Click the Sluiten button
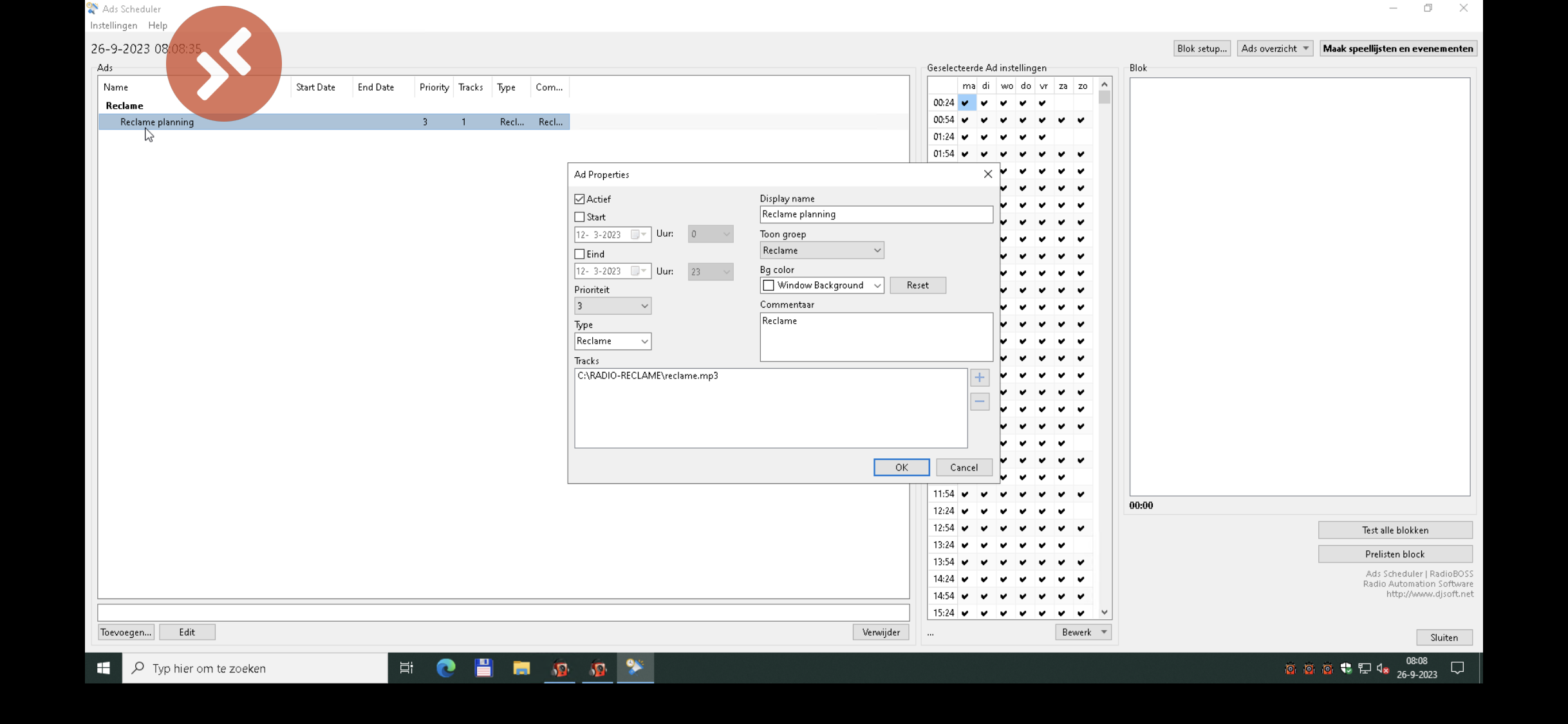 click(1444, 637)
